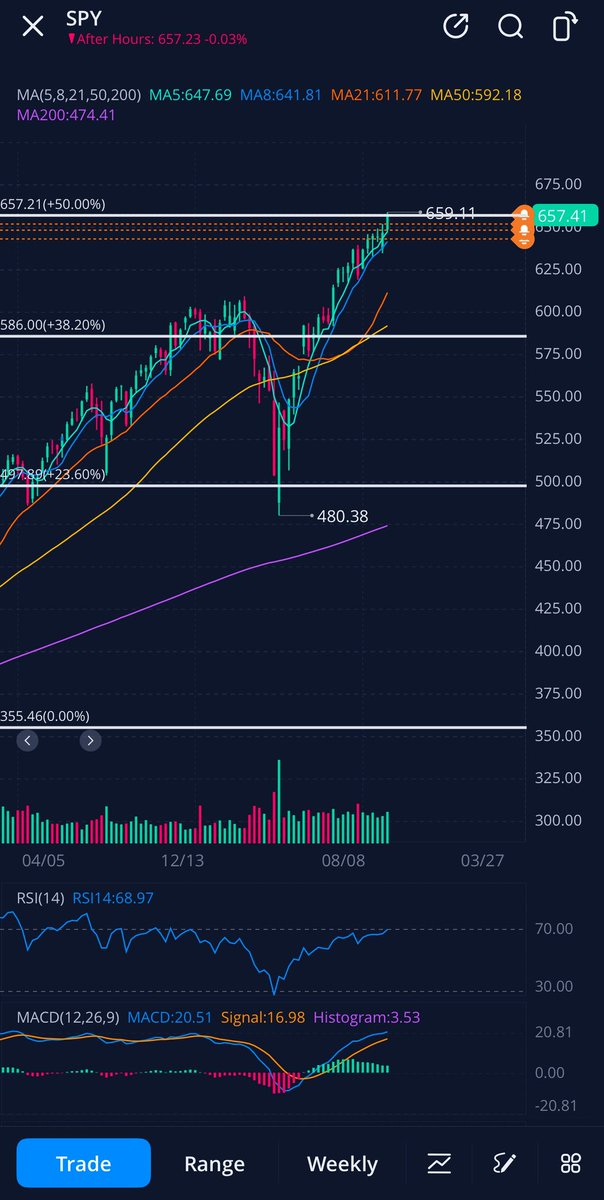Image resolution: width=604 pixels, height=1200 pixels.
Task: Open MA(5,8,21,50,200) indicator settings
Action: 79,95
